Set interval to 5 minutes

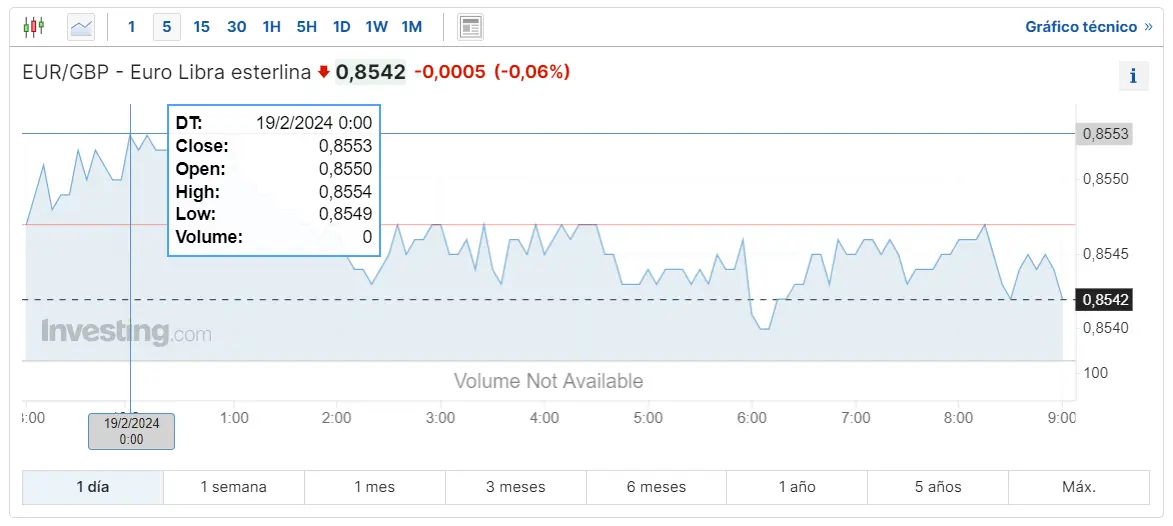click(167, 28)
